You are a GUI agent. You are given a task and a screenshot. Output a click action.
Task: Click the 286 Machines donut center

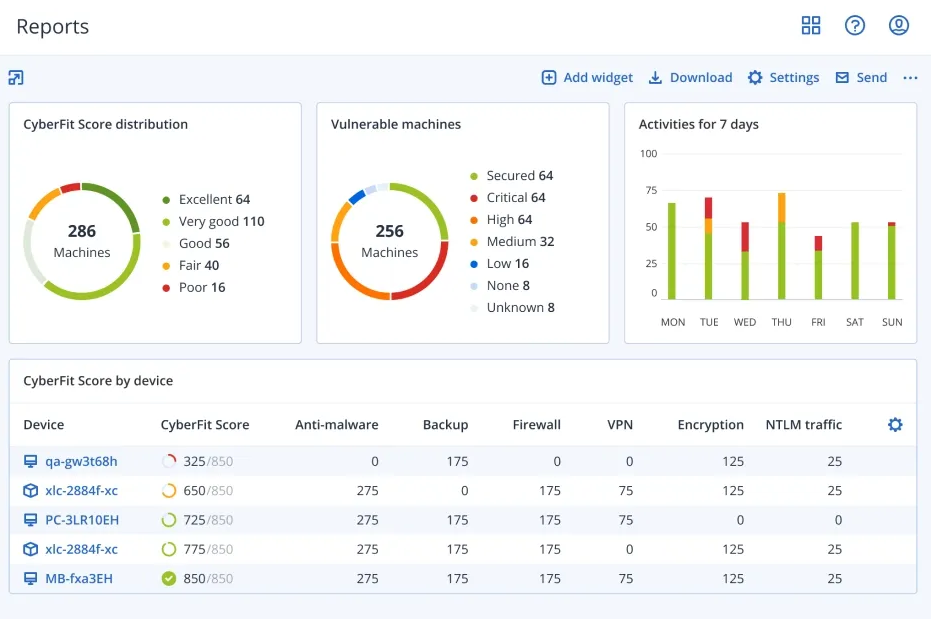click(x=82, y=241)
